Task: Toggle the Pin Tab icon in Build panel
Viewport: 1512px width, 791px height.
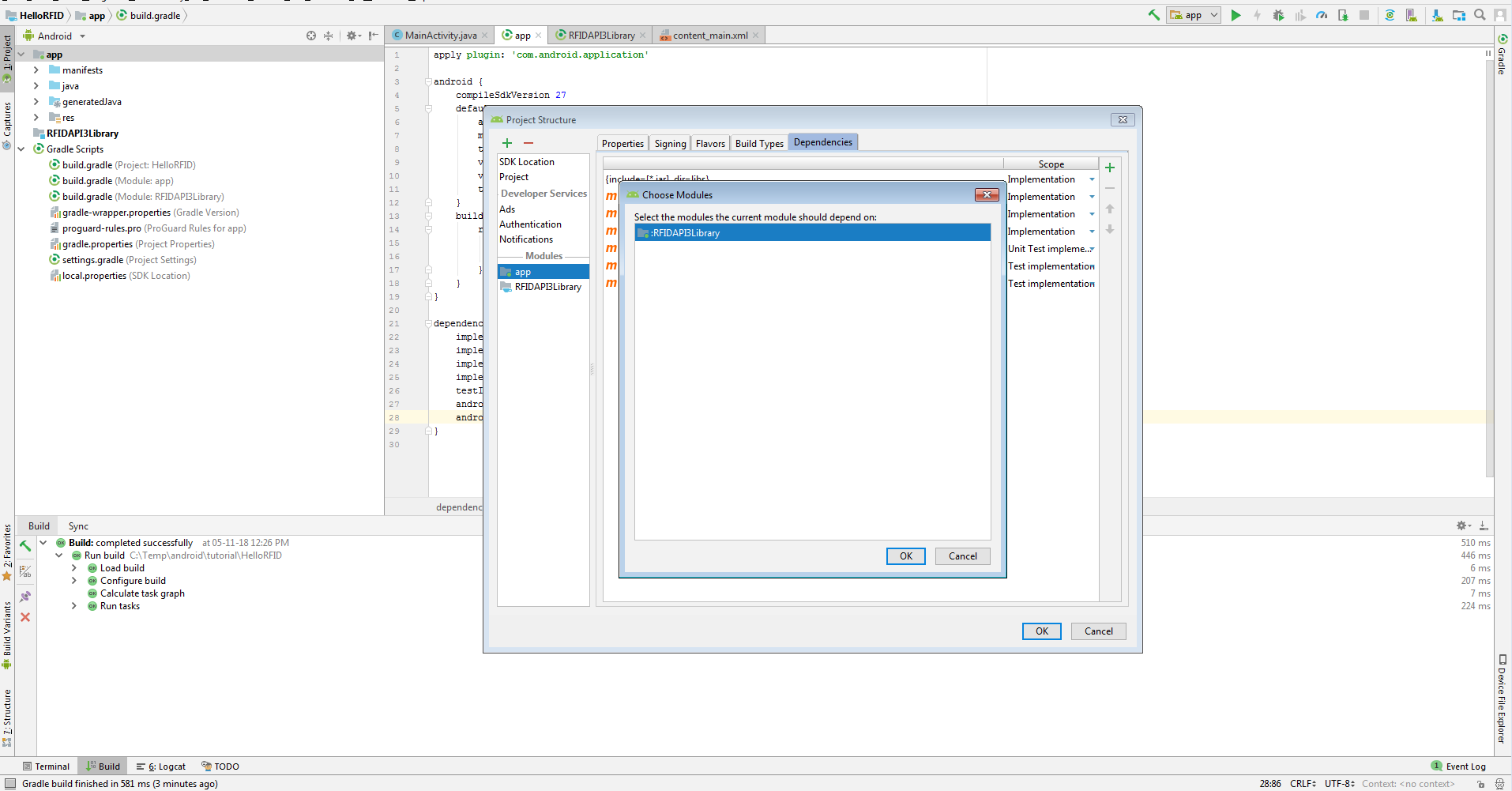Action: tap(25, 597)
